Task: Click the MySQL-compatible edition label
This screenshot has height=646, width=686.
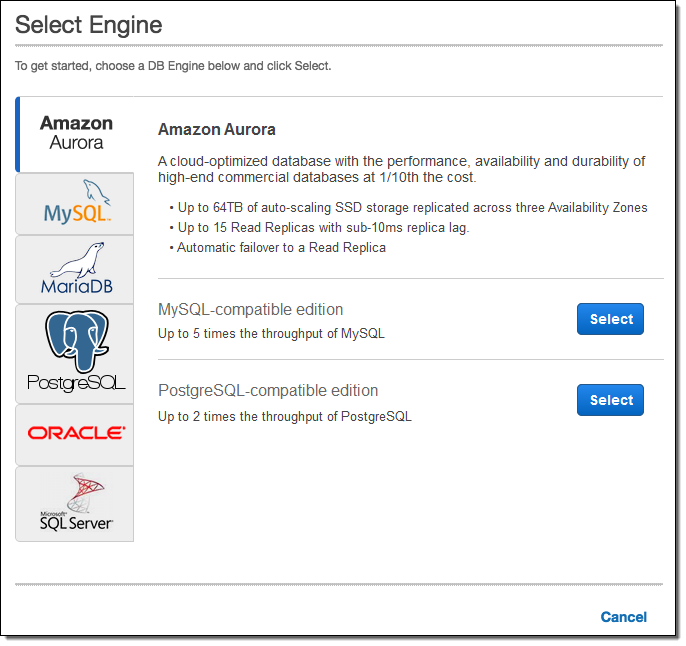Action: coord(250,310)
